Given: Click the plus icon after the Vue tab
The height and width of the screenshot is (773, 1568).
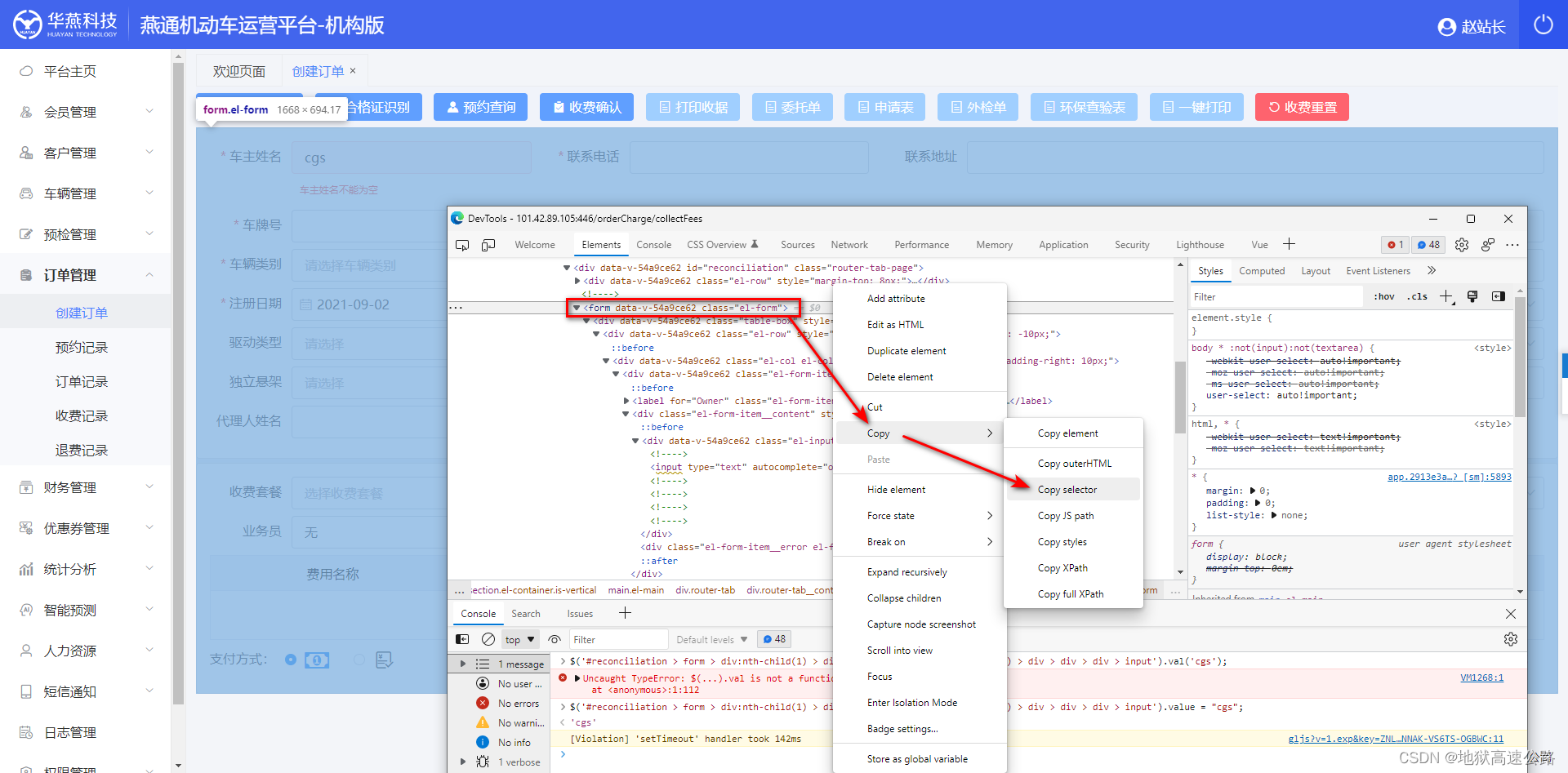Looking at the screenshot, I should [1290, 244].
